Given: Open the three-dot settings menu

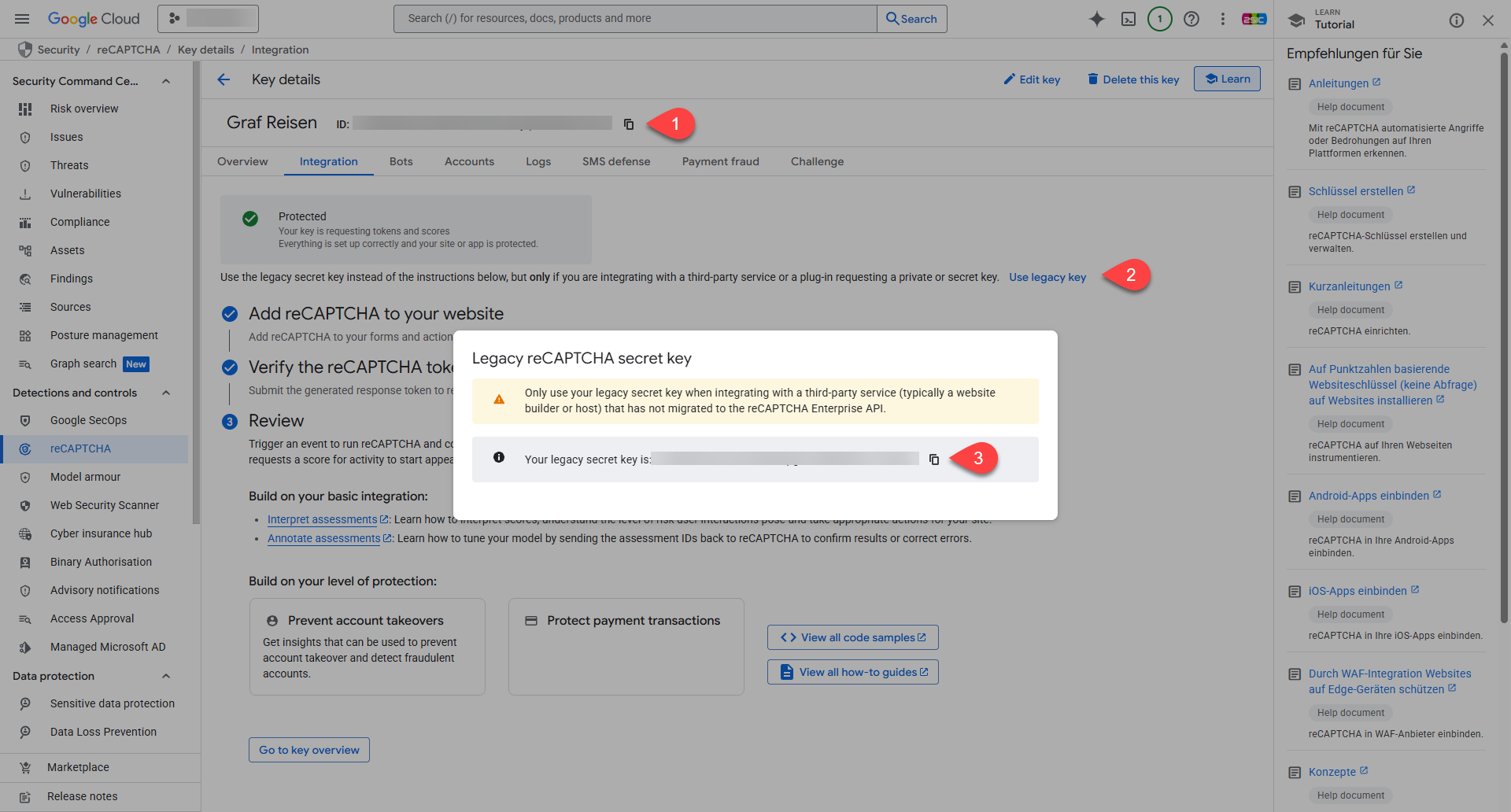Looking at the screenshot, I should [x=1222, y=19].
